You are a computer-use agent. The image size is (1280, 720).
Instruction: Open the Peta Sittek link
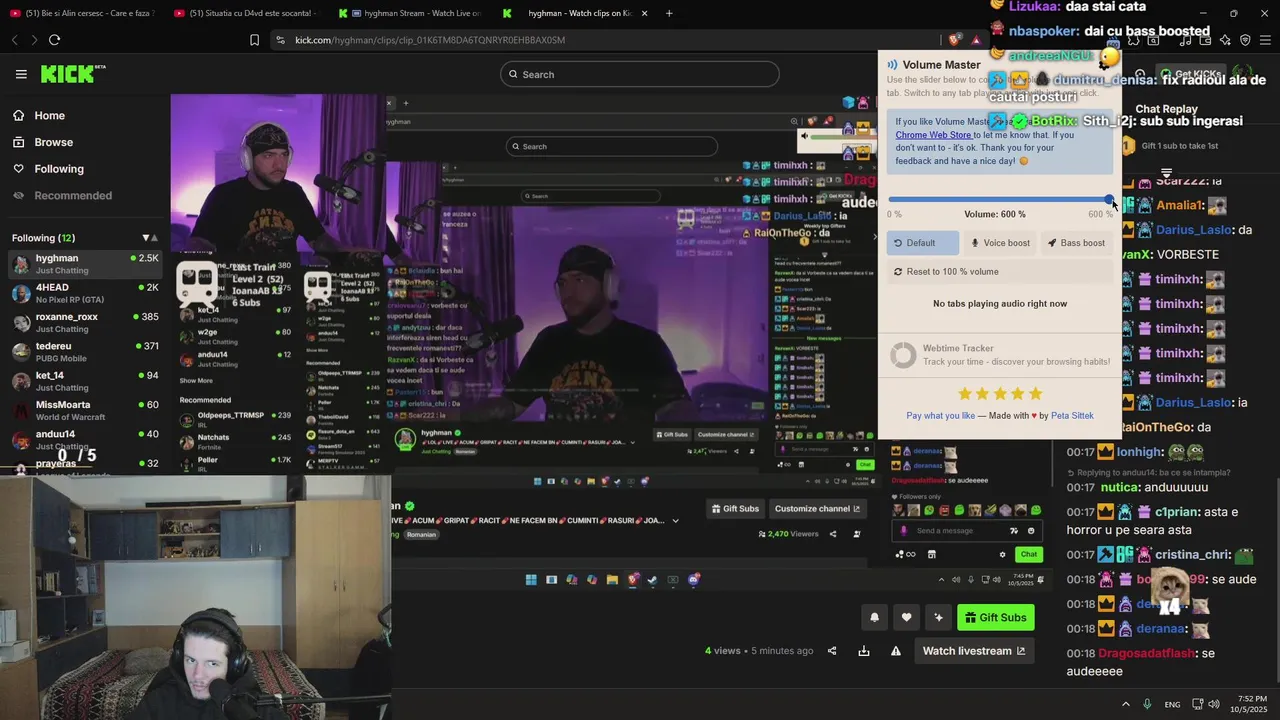[x=1072, y=416]
